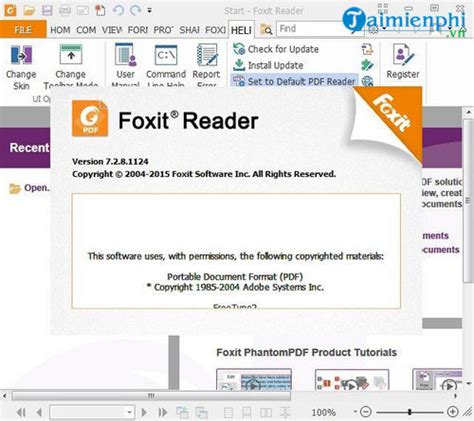The width and height of the screenshot is (474, 421).
Task: Open the FILE menu
Action: pos(23,30)
